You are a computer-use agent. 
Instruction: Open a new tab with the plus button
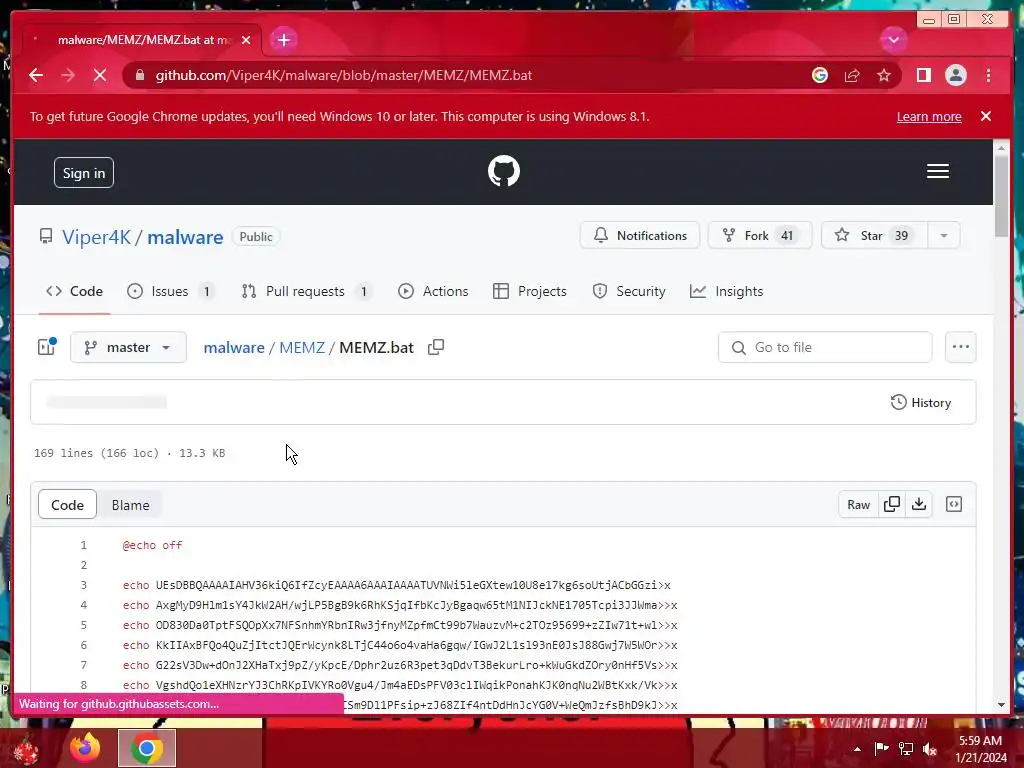283,40
